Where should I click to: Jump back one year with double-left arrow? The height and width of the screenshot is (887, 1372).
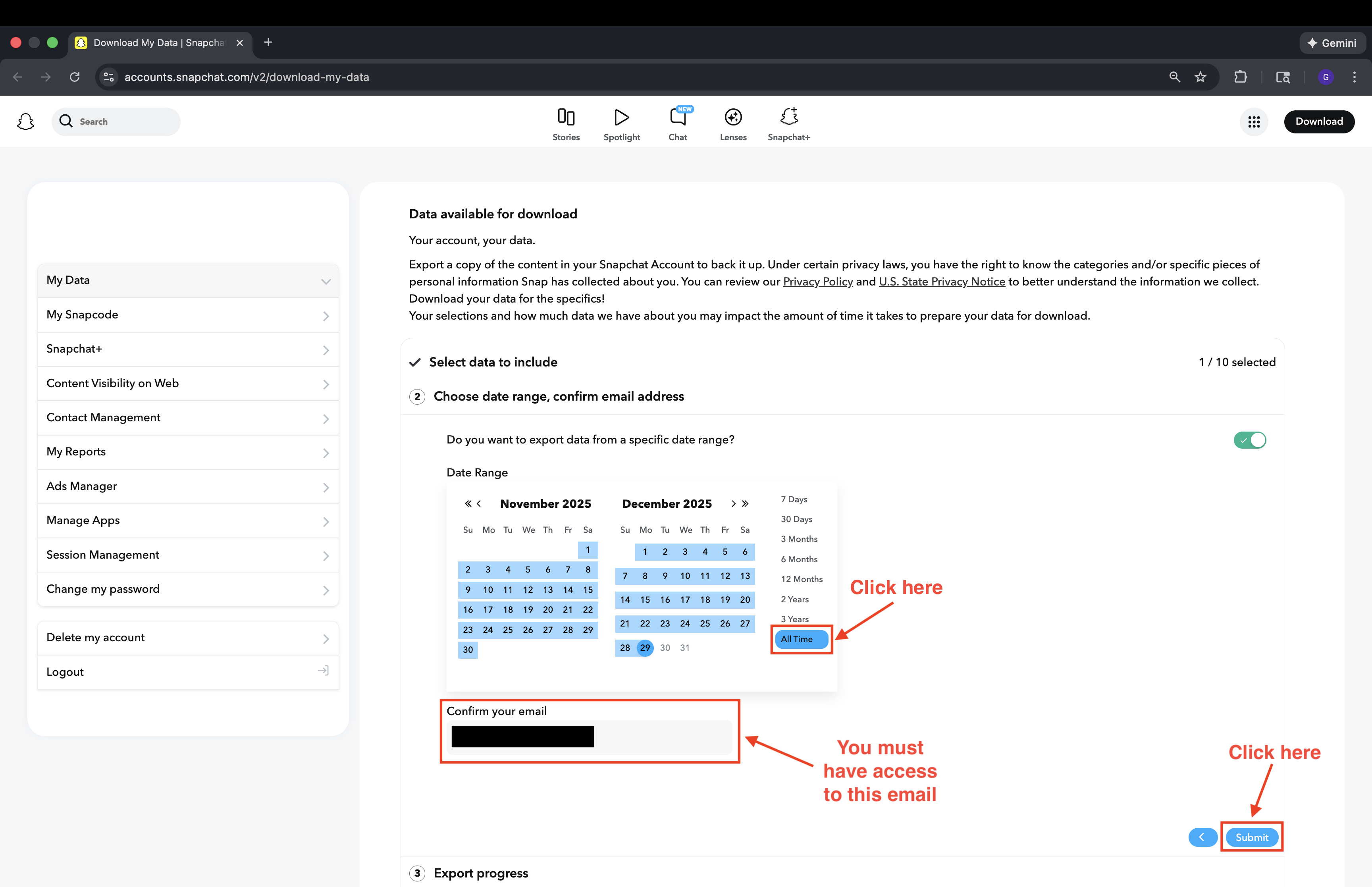[x=468, y=503]
